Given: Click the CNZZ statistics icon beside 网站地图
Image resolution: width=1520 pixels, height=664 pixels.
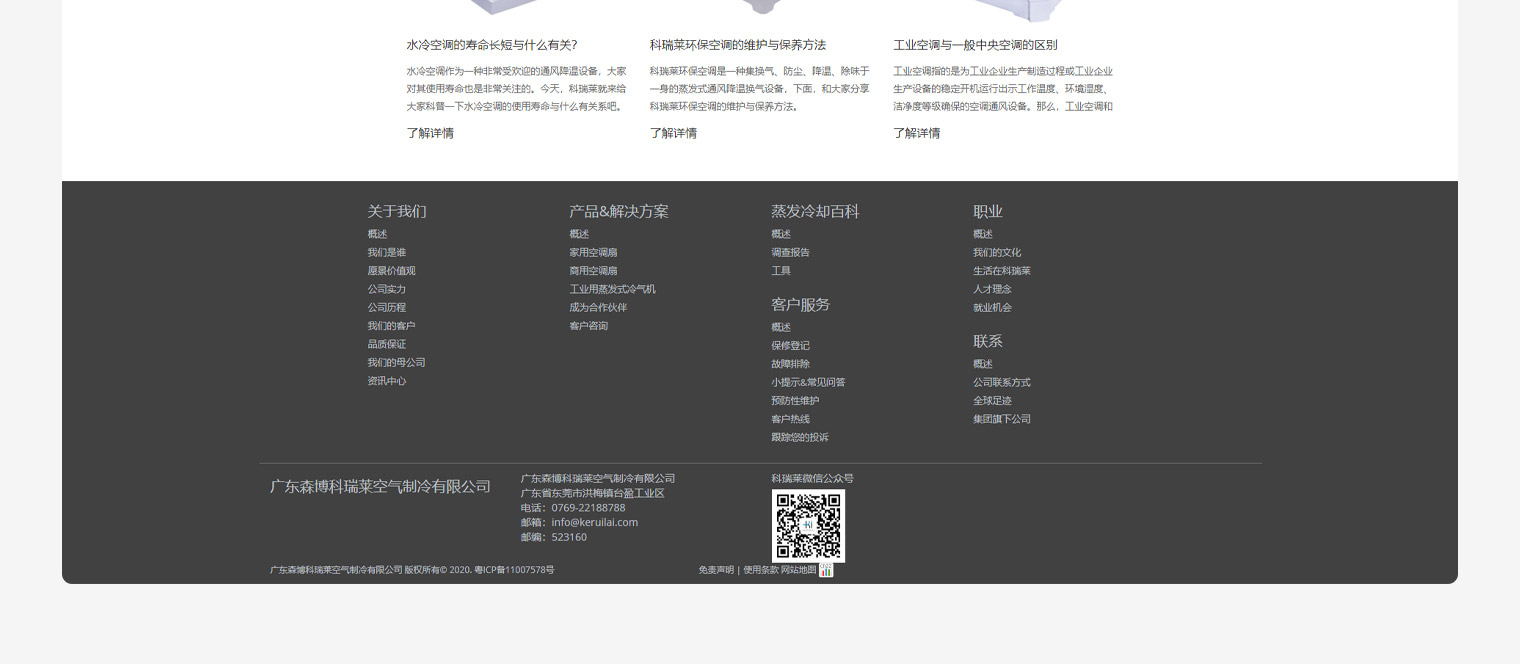Looking at the screenshot, I should pos(826,570).
